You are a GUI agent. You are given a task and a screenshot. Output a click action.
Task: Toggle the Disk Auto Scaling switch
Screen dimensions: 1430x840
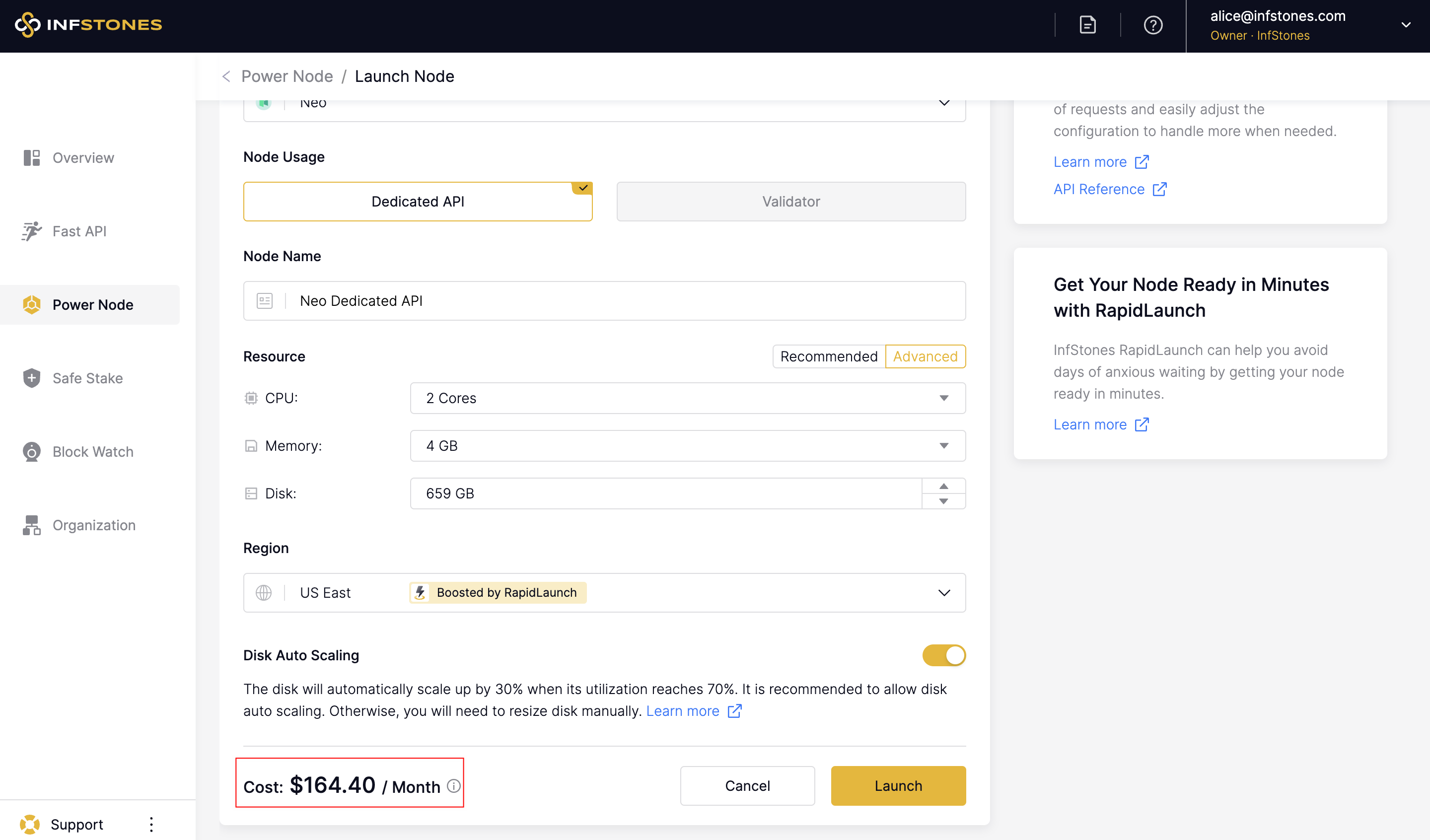(944, 655)
